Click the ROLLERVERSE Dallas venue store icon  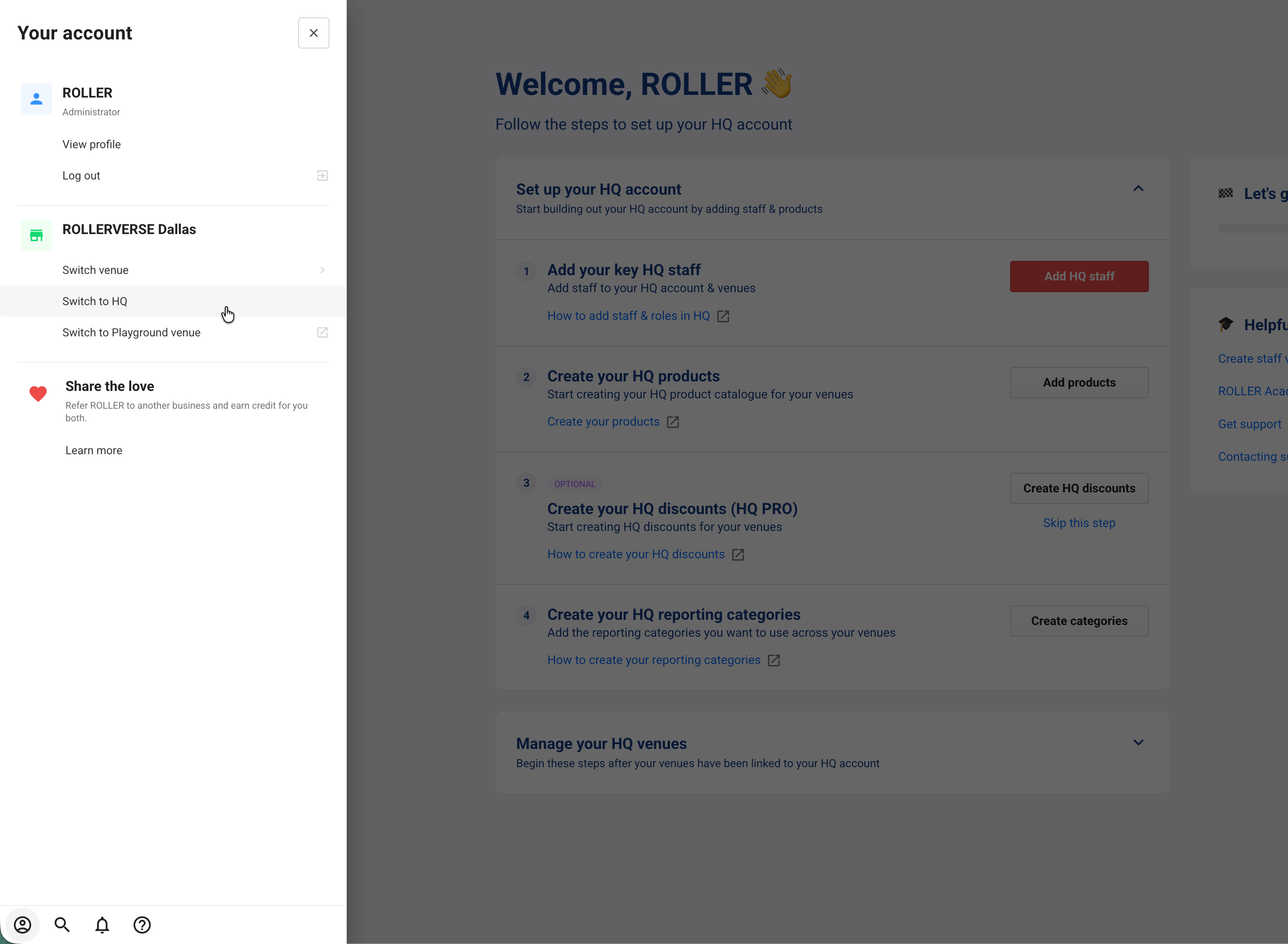(36, 235)
